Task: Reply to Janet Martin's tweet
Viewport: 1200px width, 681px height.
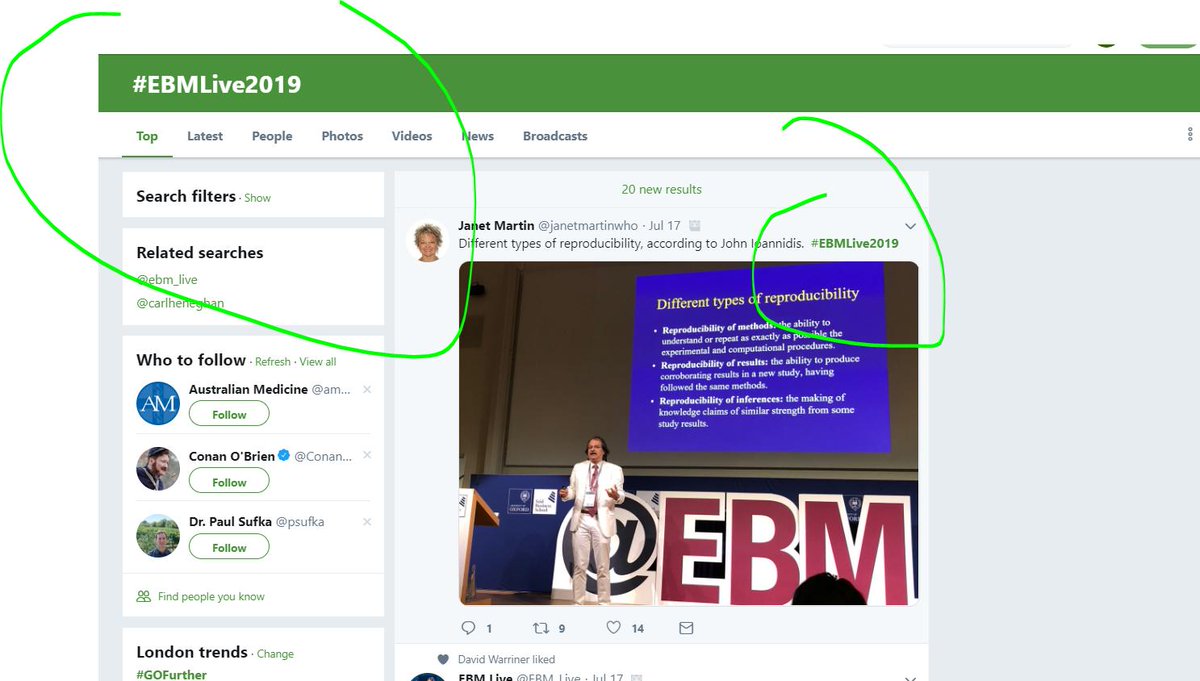Action: tap(469, 628)
